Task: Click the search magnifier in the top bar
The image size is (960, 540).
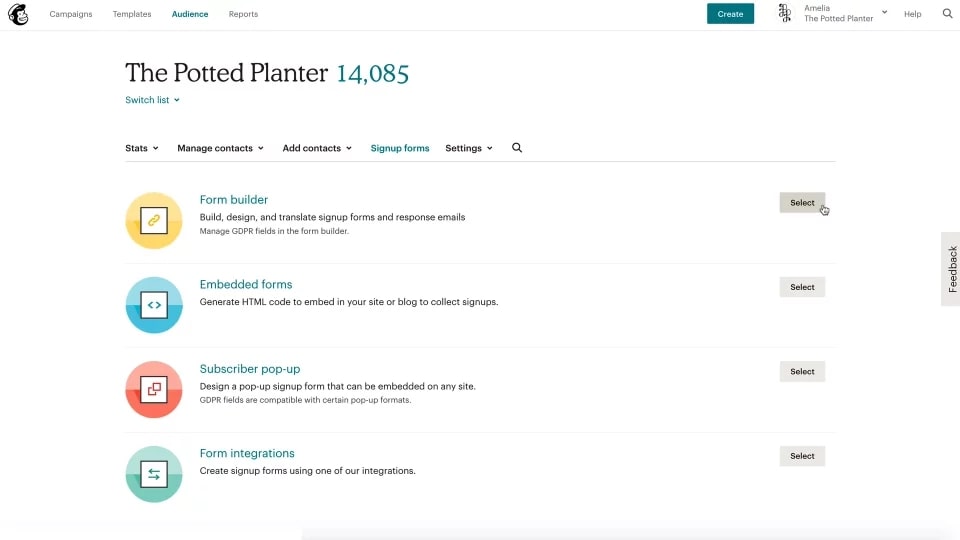Action: (947, 14)
